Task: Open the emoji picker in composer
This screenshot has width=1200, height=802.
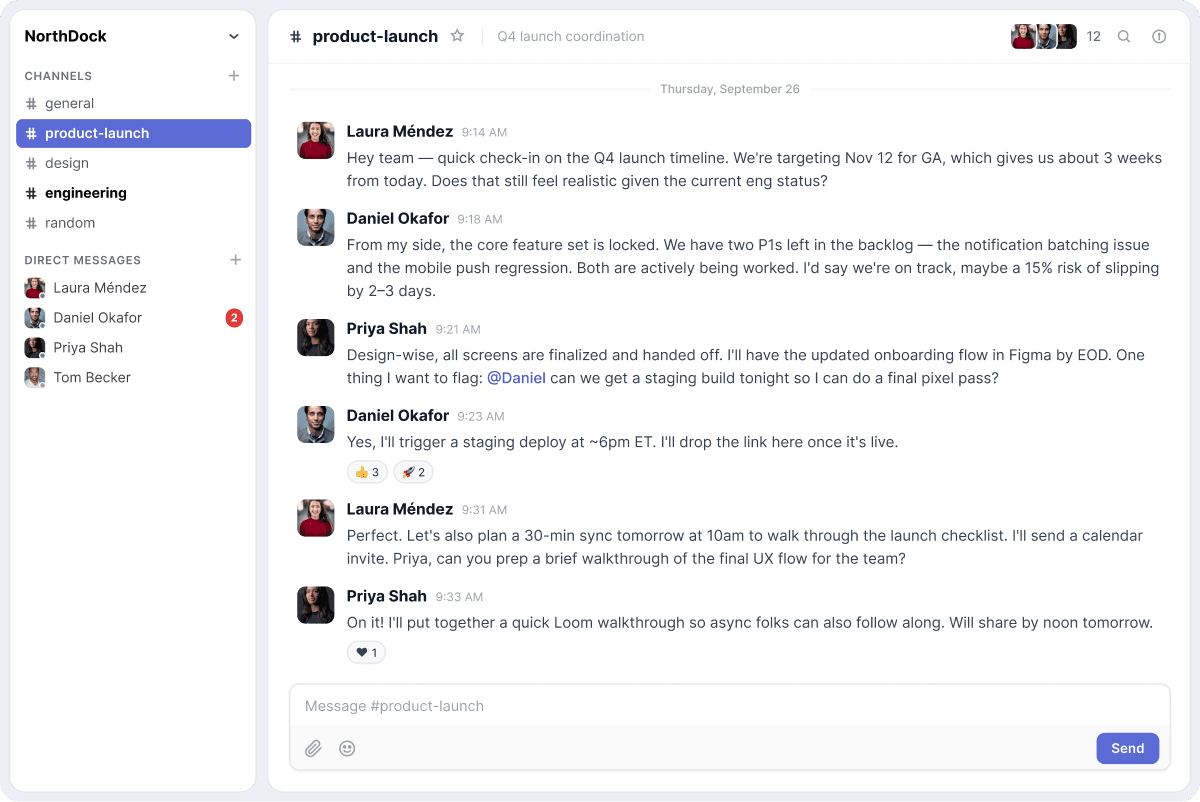Action: tap(347, 748)
